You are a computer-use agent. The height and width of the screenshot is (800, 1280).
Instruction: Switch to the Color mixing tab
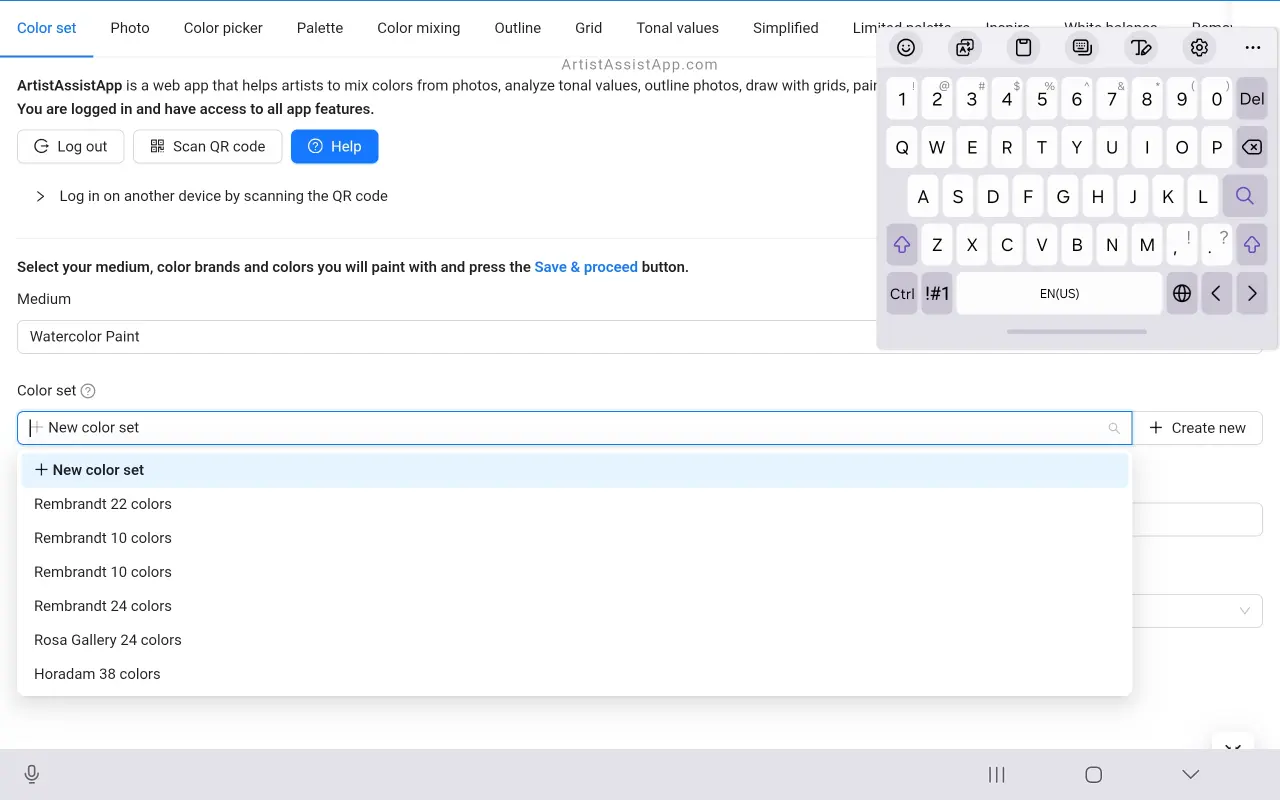pos(419,28)
